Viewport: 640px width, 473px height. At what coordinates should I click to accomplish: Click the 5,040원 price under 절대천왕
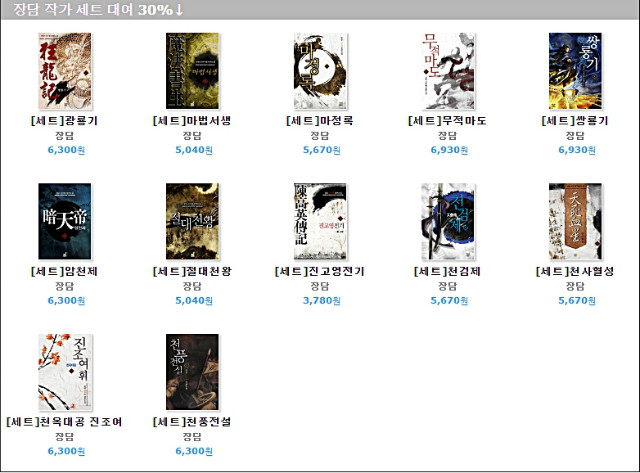point(194,300)
